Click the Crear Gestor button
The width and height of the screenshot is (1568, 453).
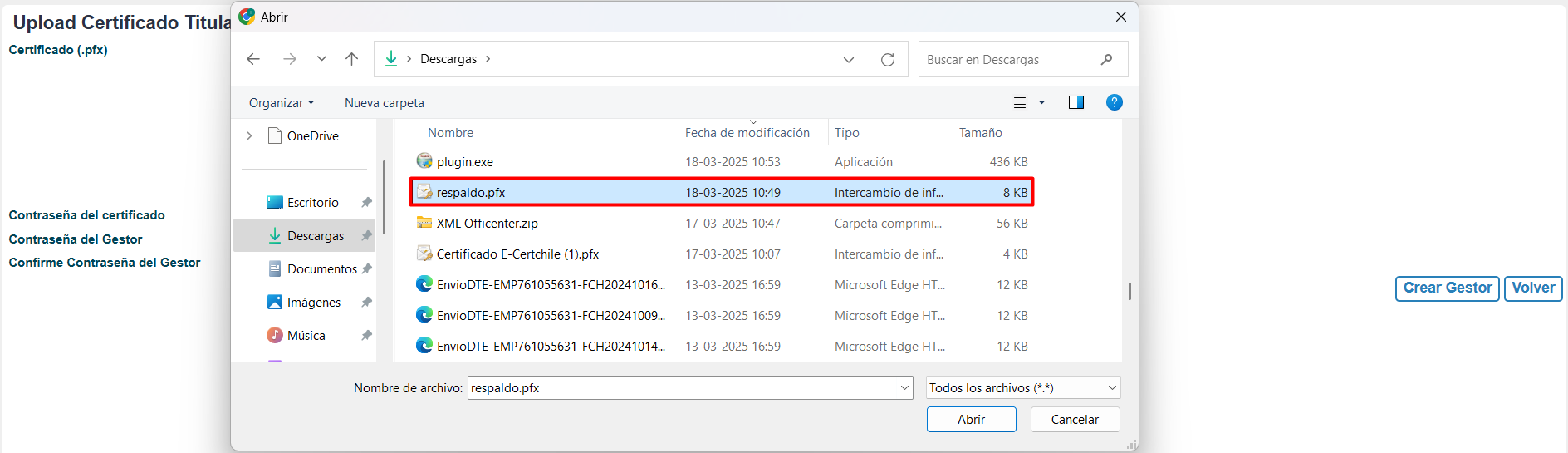1447,288
